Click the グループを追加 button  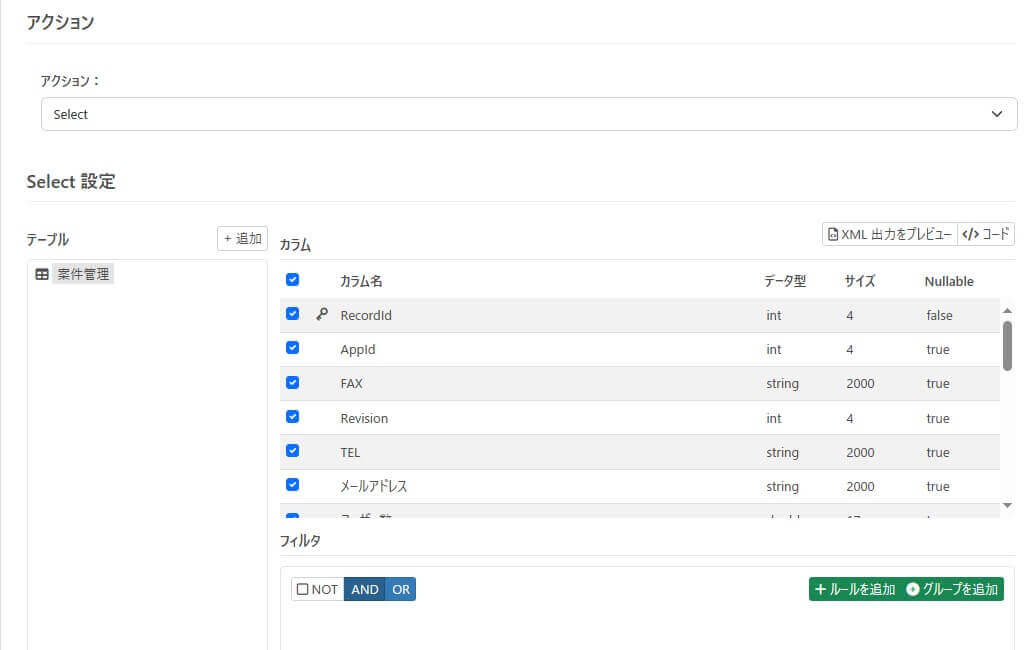[952, 589]
